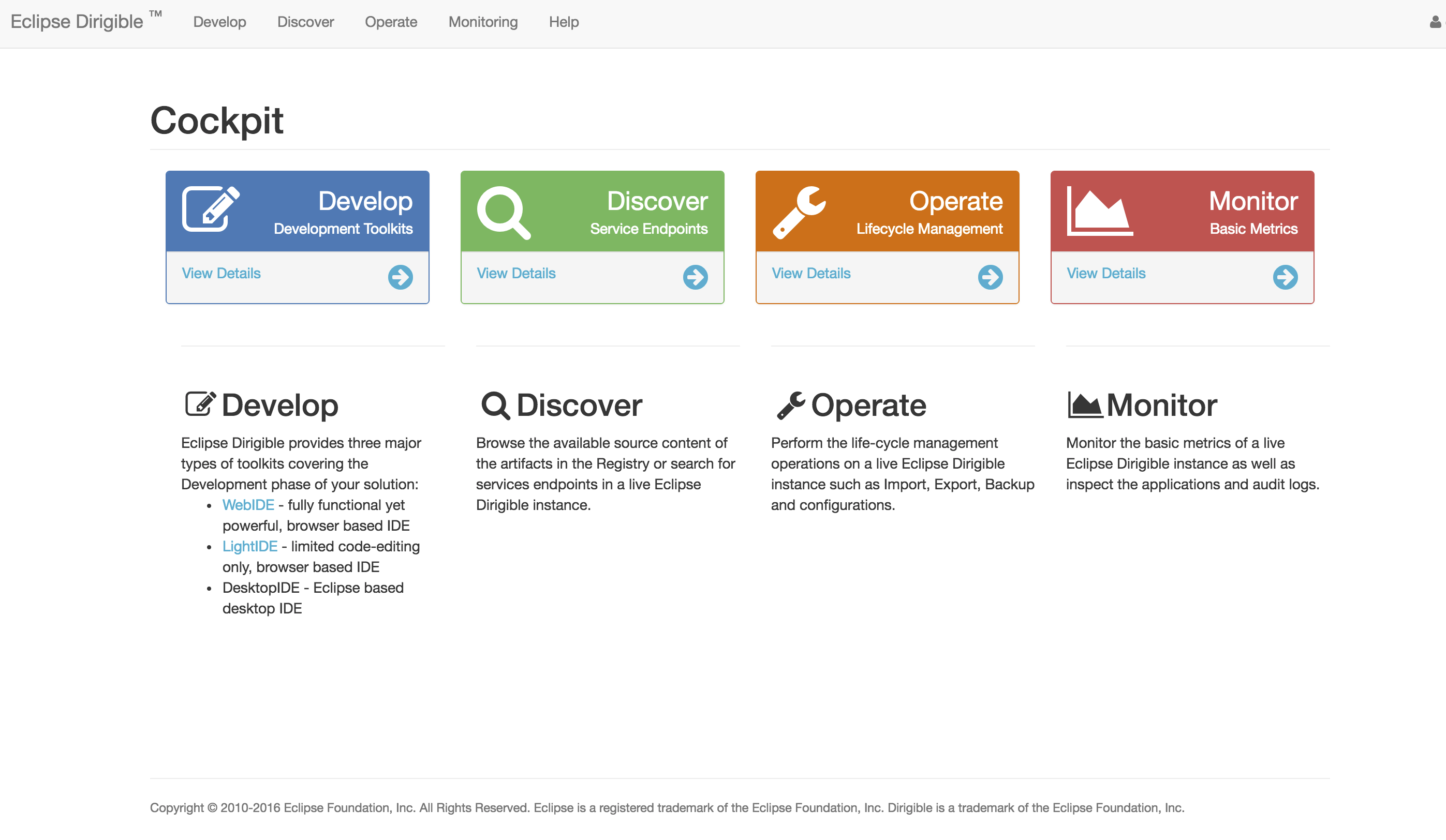The width and height of the screenshot is (1446, 840).
Task: Click the arrow circle on the Operate card
Action: coord(991,277)
